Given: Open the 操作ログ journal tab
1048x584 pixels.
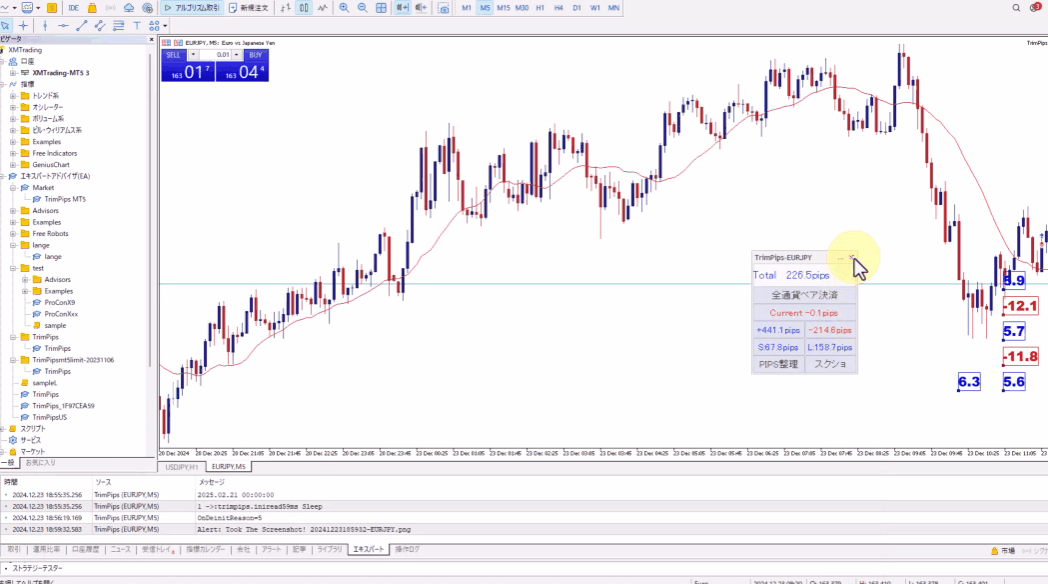Looking at the screenshot, I should (407, 549).
